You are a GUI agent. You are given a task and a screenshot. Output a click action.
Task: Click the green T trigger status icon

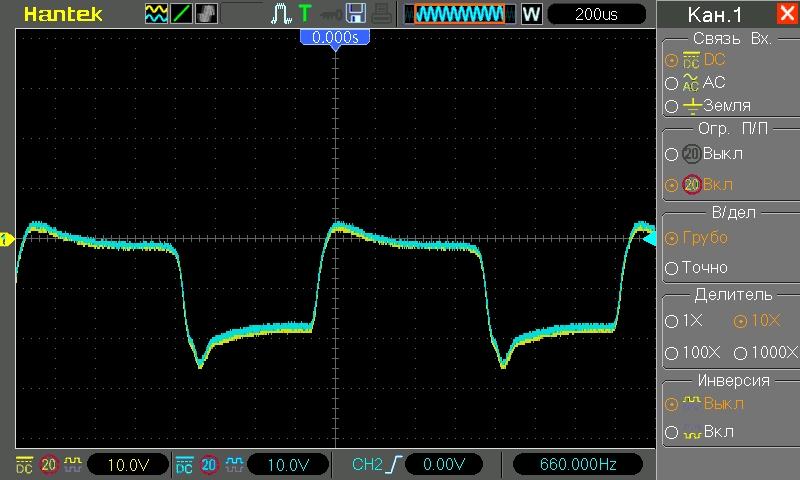[305, 13]
